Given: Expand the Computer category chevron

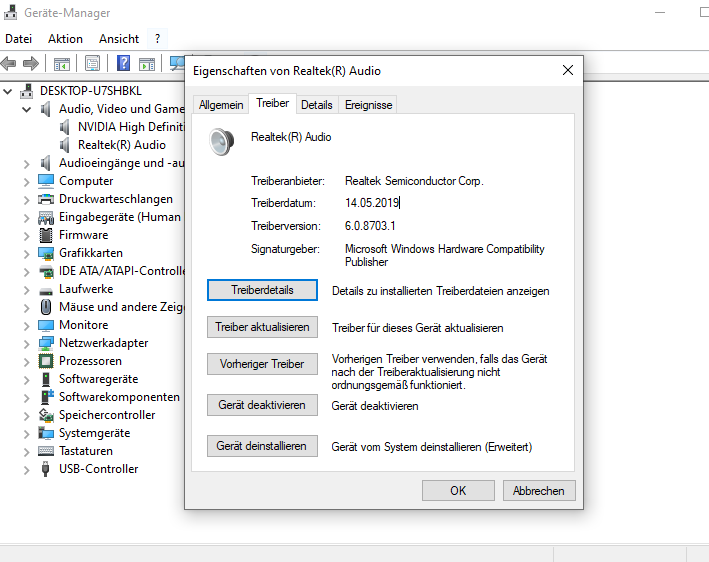Looking at the screenshot, I should coord(27,182).
